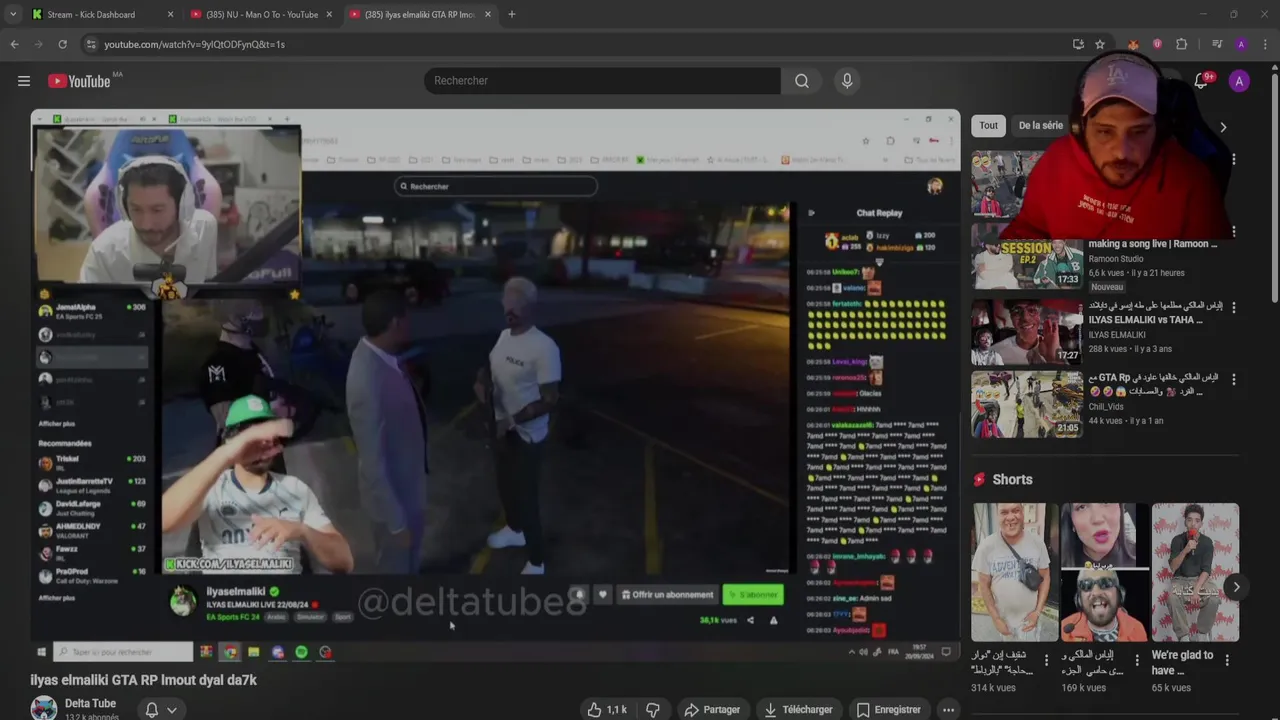Open the MetaMask fox extension
Image resolution: width=1280 pixels, height=720 pixels.
pos(1133,44)
